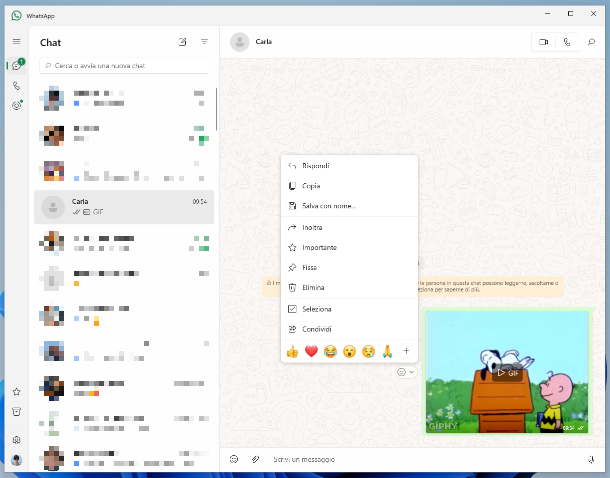Open starred messages in sidebar

(x=16, y=392)
